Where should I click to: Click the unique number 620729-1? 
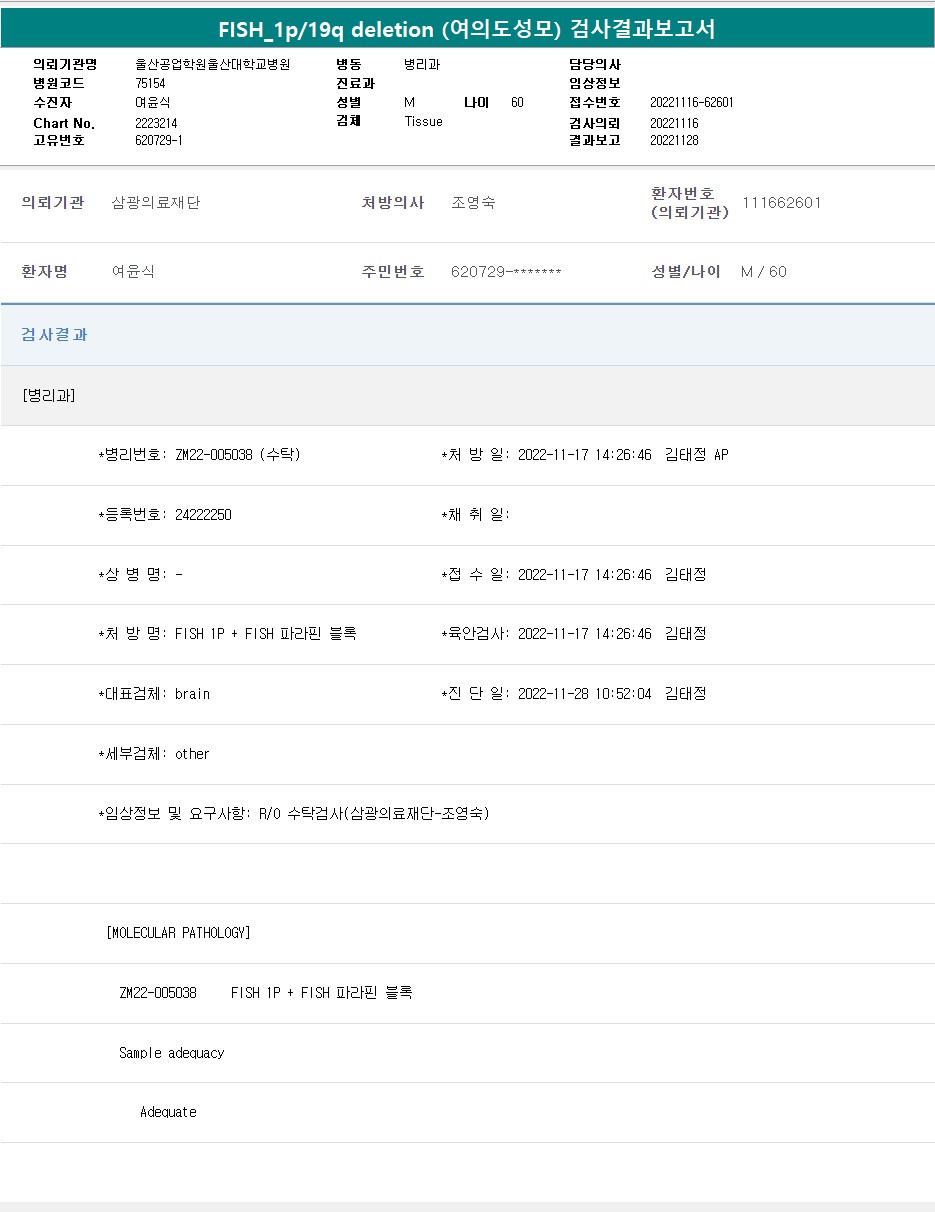tap(159, 141)
